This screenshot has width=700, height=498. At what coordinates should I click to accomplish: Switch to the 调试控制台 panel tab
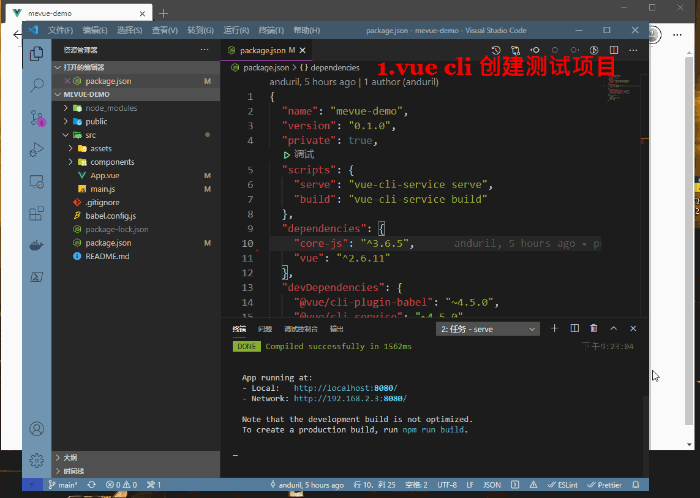301,329
